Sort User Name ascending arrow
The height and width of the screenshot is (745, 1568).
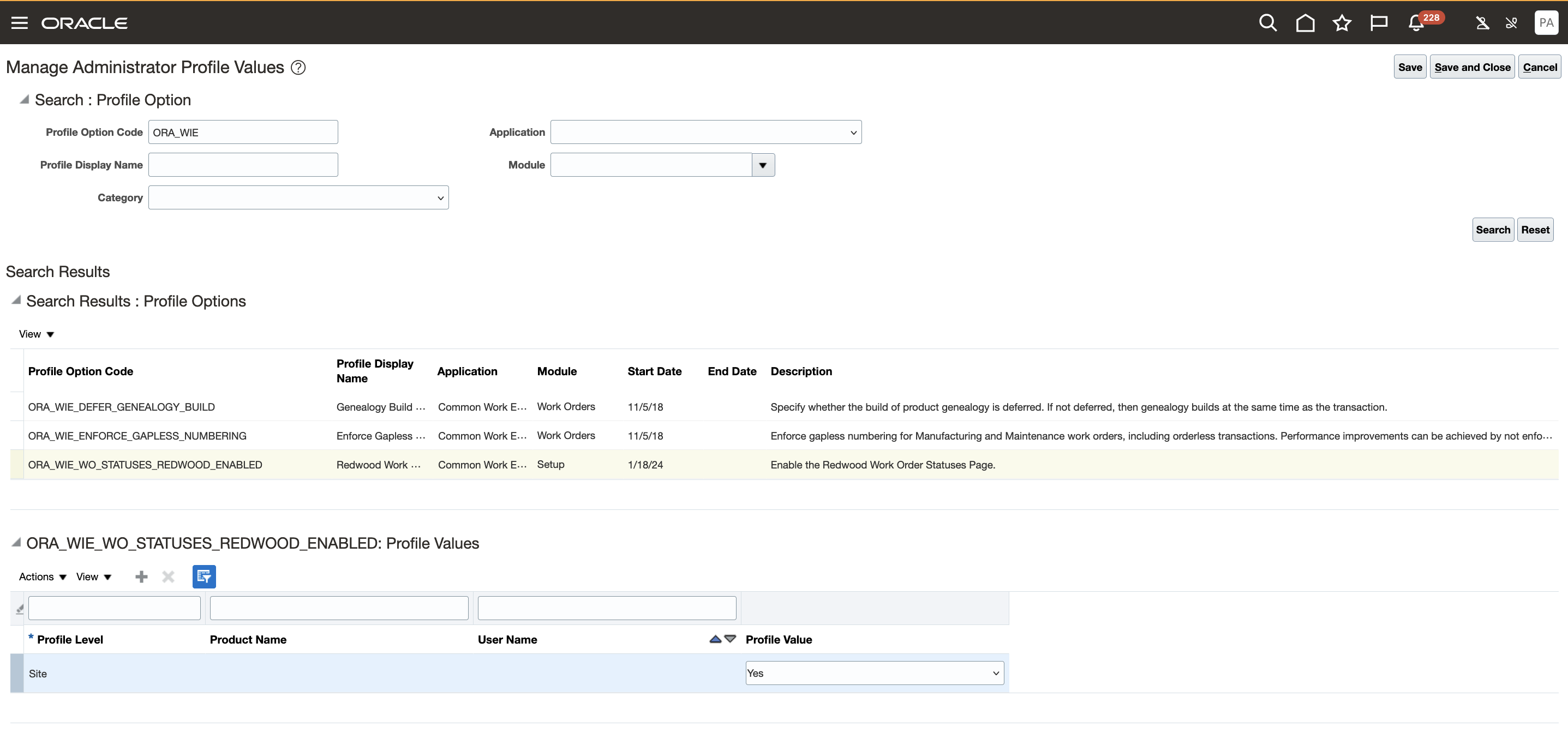pyautogui.click(x=715, y=639)
